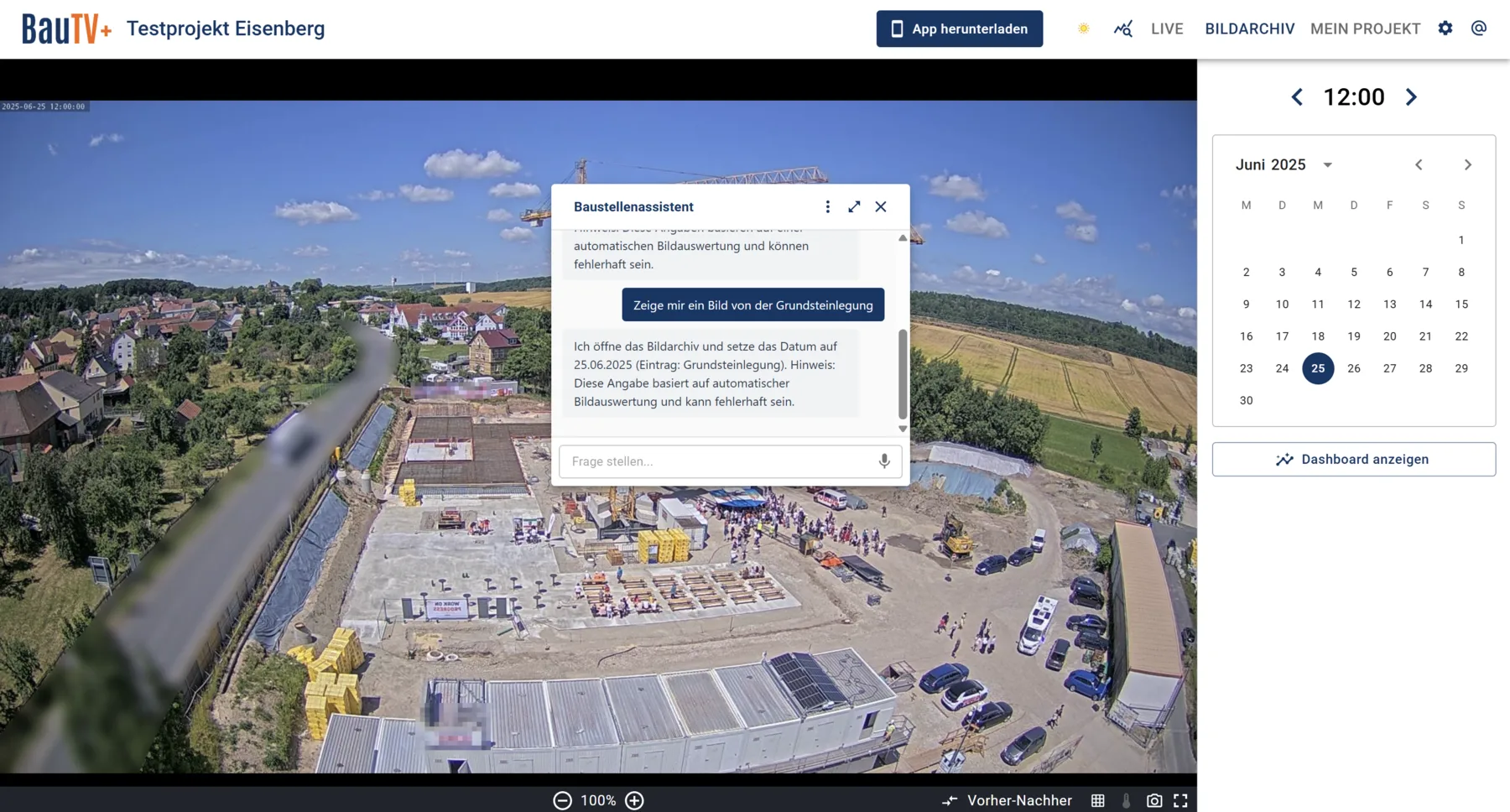Switch to the LIVE view
Screen dimensions: 1510x812
[1167, 29]
